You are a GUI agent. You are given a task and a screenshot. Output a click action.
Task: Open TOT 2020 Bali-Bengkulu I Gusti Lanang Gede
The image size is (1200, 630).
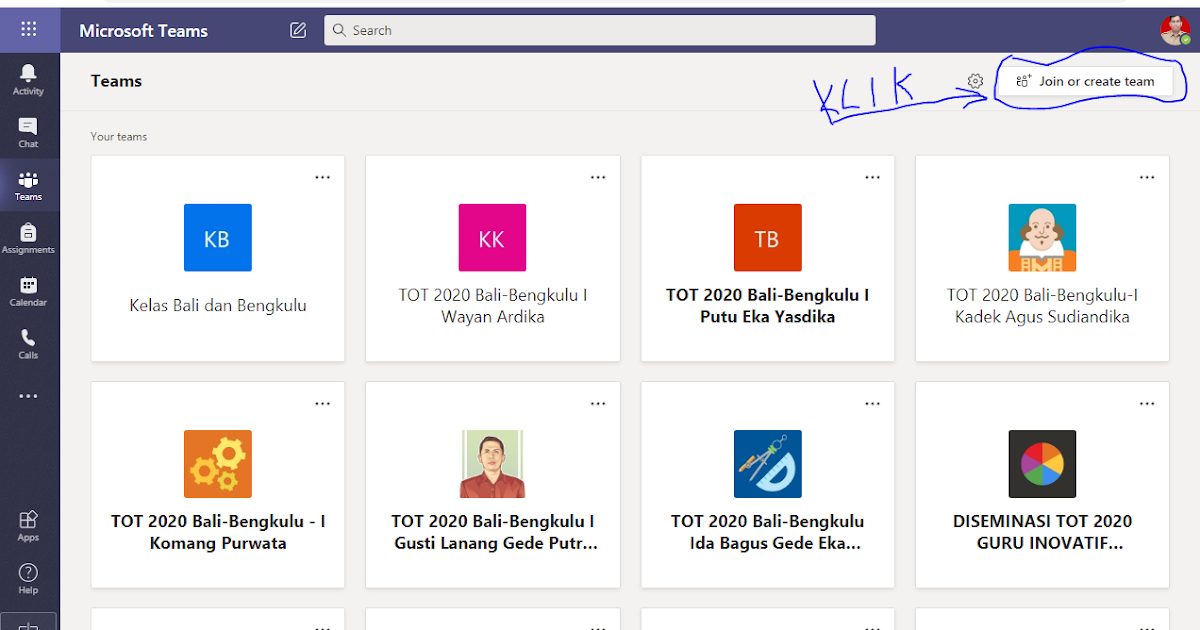tap(493, 532)
